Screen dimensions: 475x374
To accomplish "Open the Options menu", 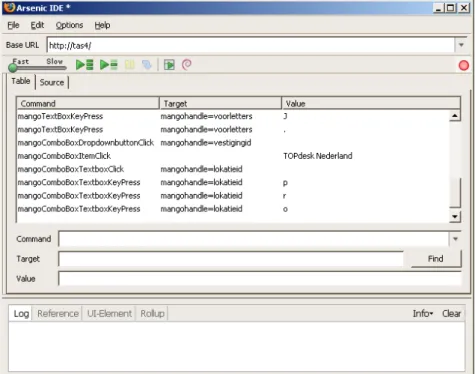I will click(x=69, y=25).
